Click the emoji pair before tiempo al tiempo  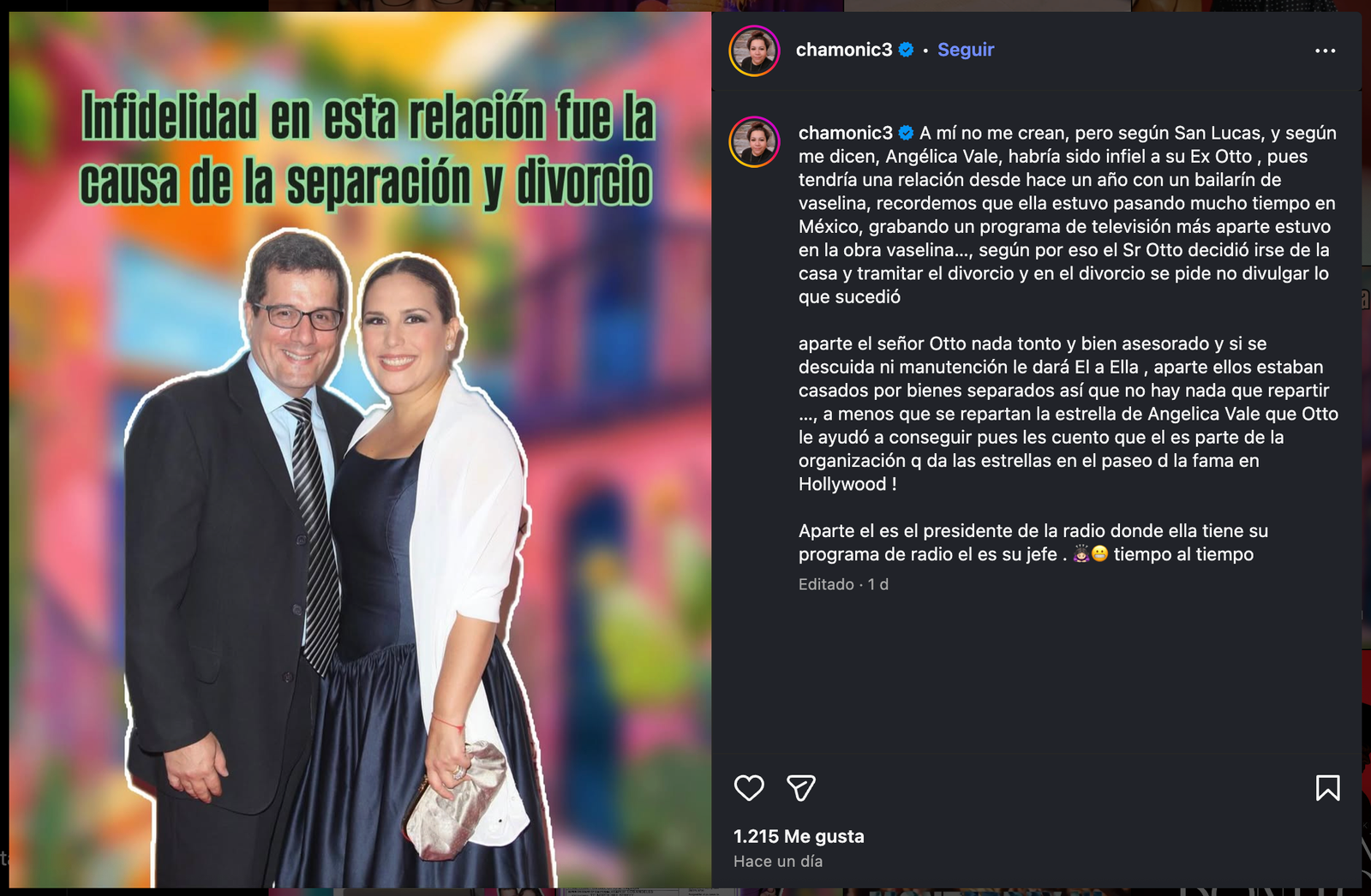[x=1091, y=554]
